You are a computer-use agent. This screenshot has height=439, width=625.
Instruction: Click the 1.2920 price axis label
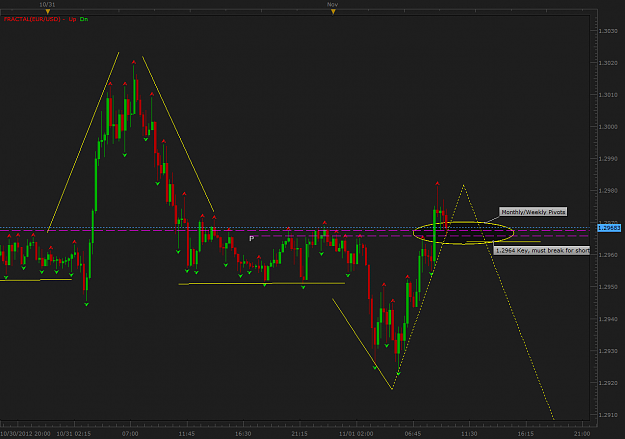[x=608, y=383]
